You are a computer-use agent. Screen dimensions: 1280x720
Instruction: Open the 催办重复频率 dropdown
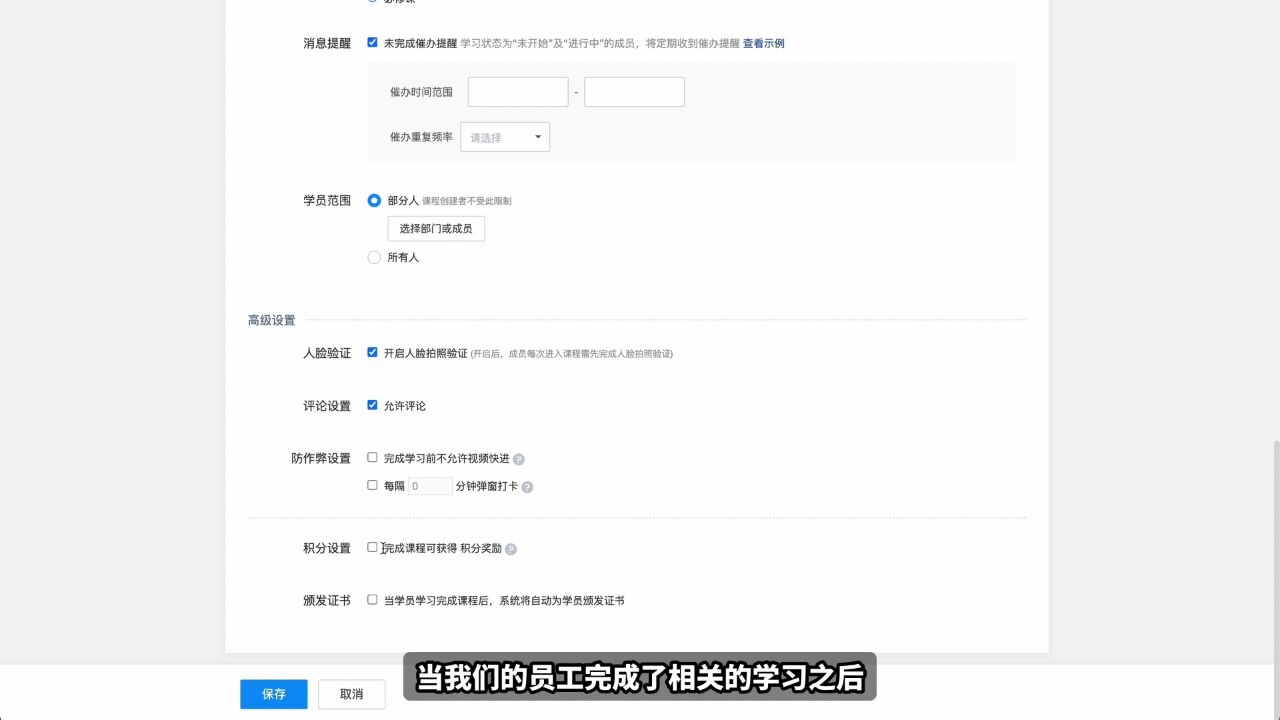coord(505,137)
